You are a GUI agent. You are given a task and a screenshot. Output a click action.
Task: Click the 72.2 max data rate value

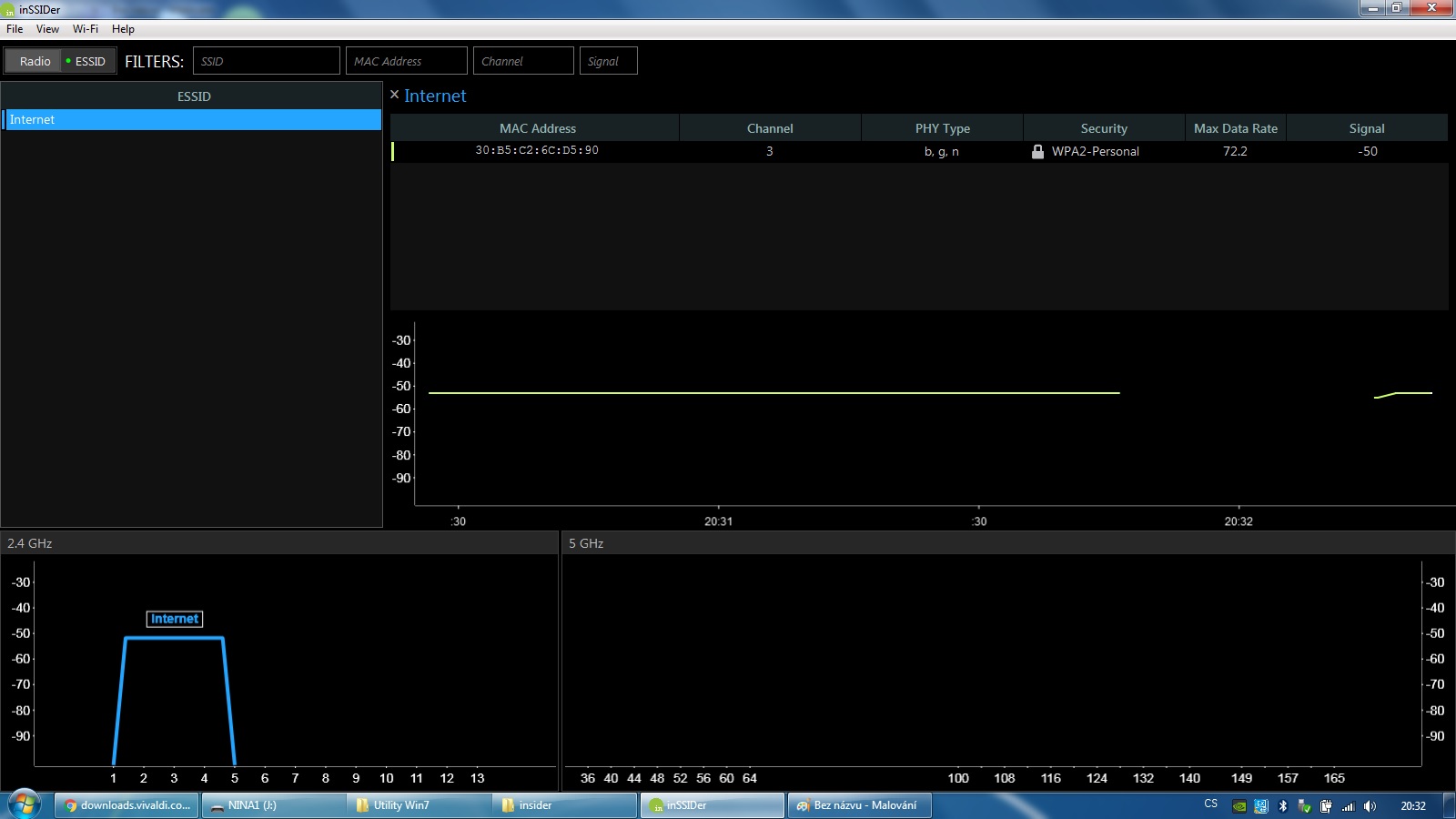tap(1235, 151)
